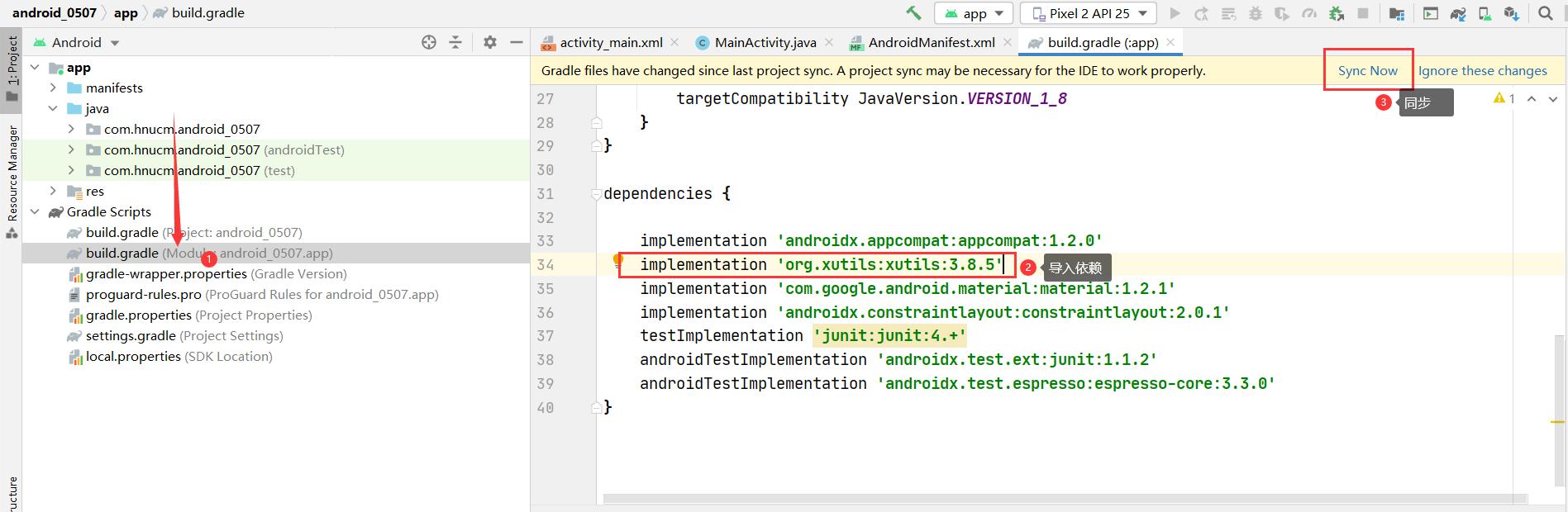Click Apply Code Changes icon
1568x512 pixels.
click(1229, 13)
